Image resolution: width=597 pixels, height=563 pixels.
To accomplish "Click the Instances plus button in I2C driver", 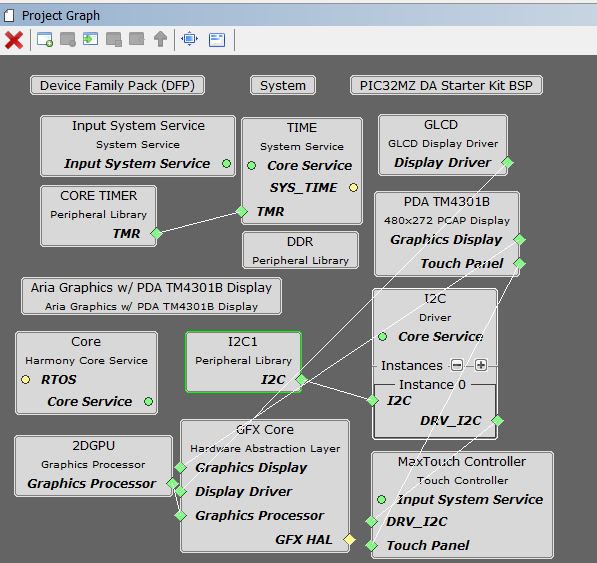I will coord(480,365).
